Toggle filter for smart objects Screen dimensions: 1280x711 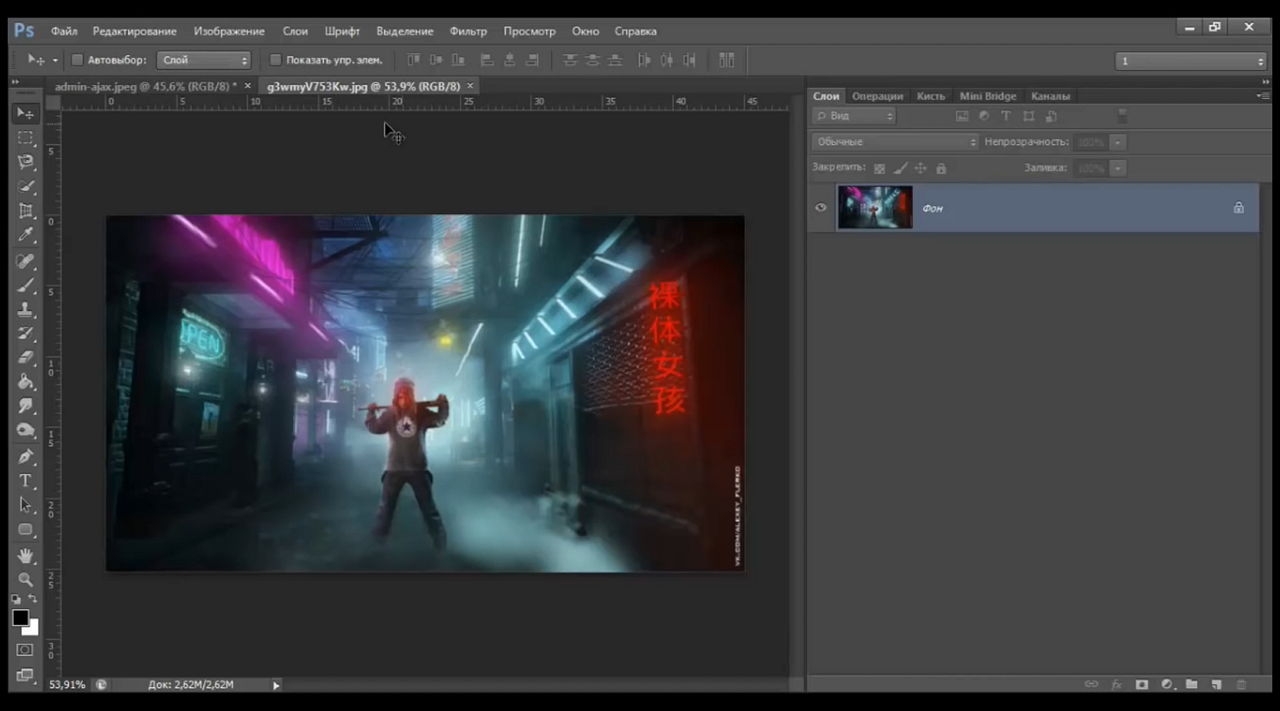(1050, 116)
